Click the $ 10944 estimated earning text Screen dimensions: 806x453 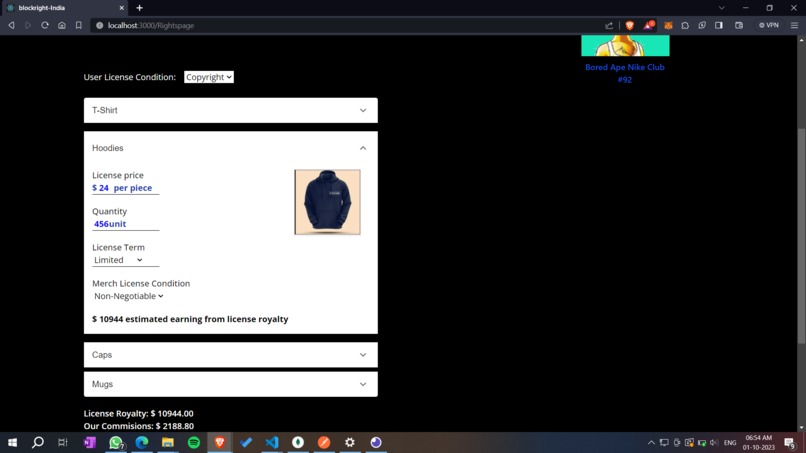coord(190,319)
